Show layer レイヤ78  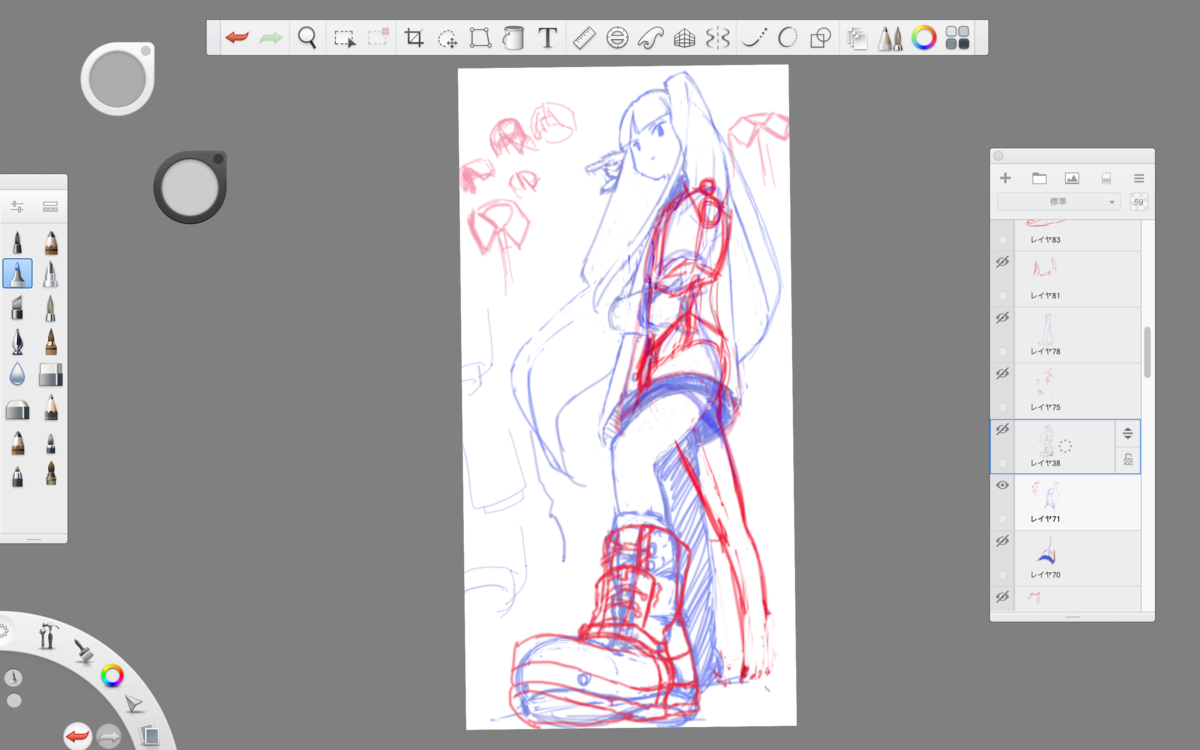point(1003,318)
